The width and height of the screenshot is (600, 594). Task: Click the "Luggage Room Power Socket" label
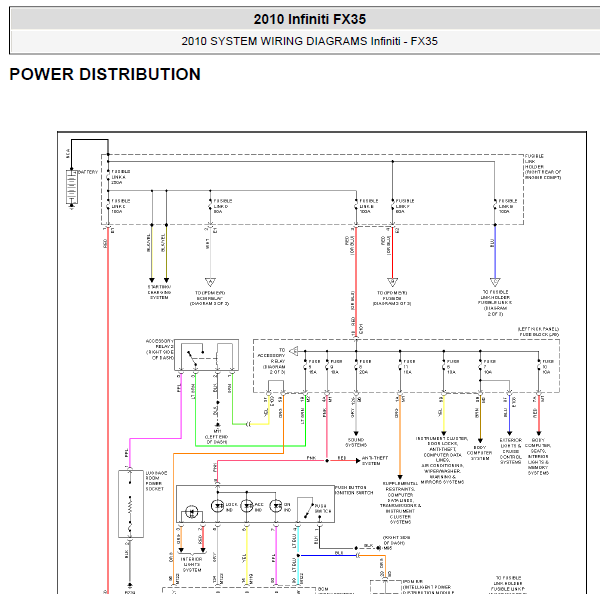[156, 481]
